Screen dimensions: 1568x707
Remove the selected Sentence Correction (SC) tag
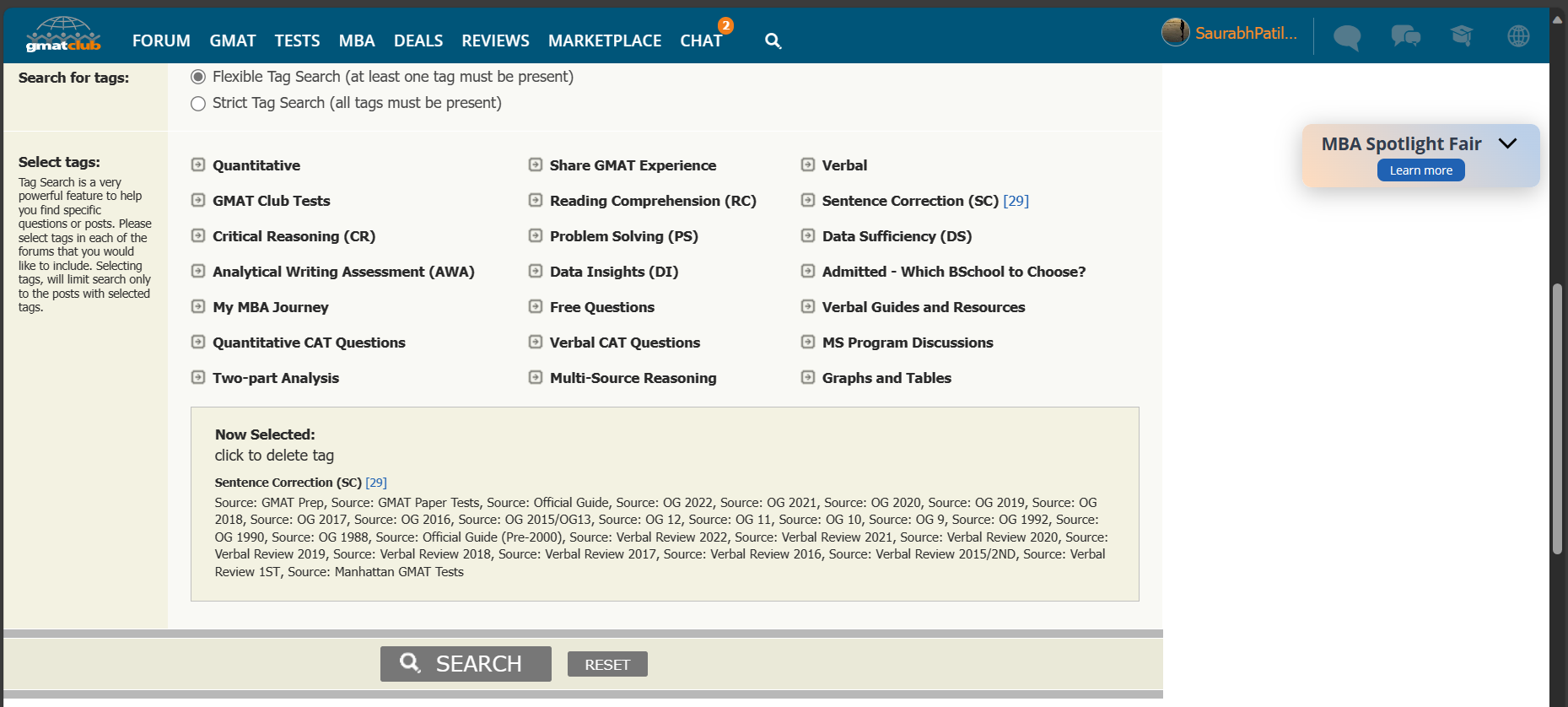coord(287,483)
